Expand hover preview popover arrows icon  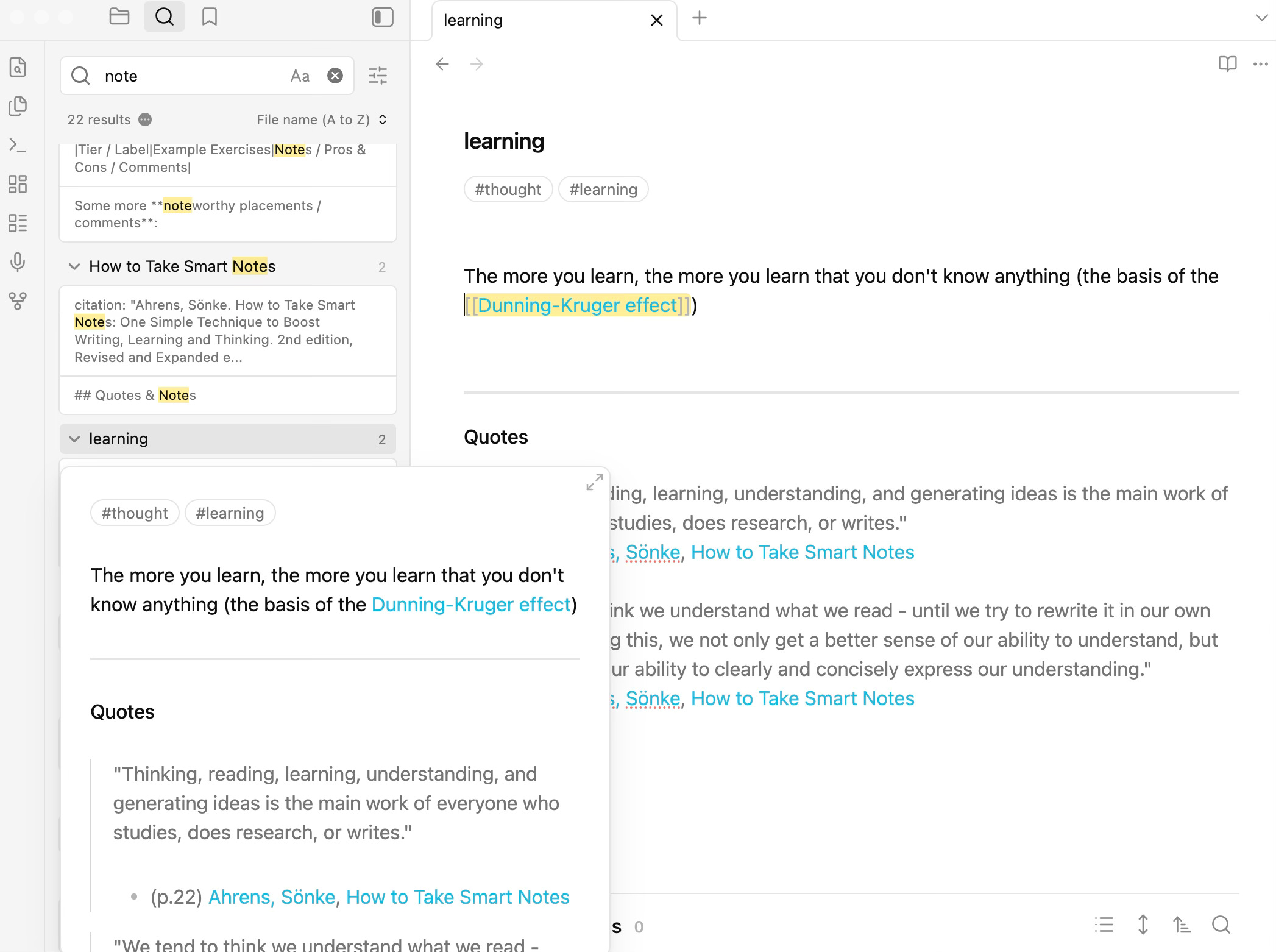pos(594,482)
